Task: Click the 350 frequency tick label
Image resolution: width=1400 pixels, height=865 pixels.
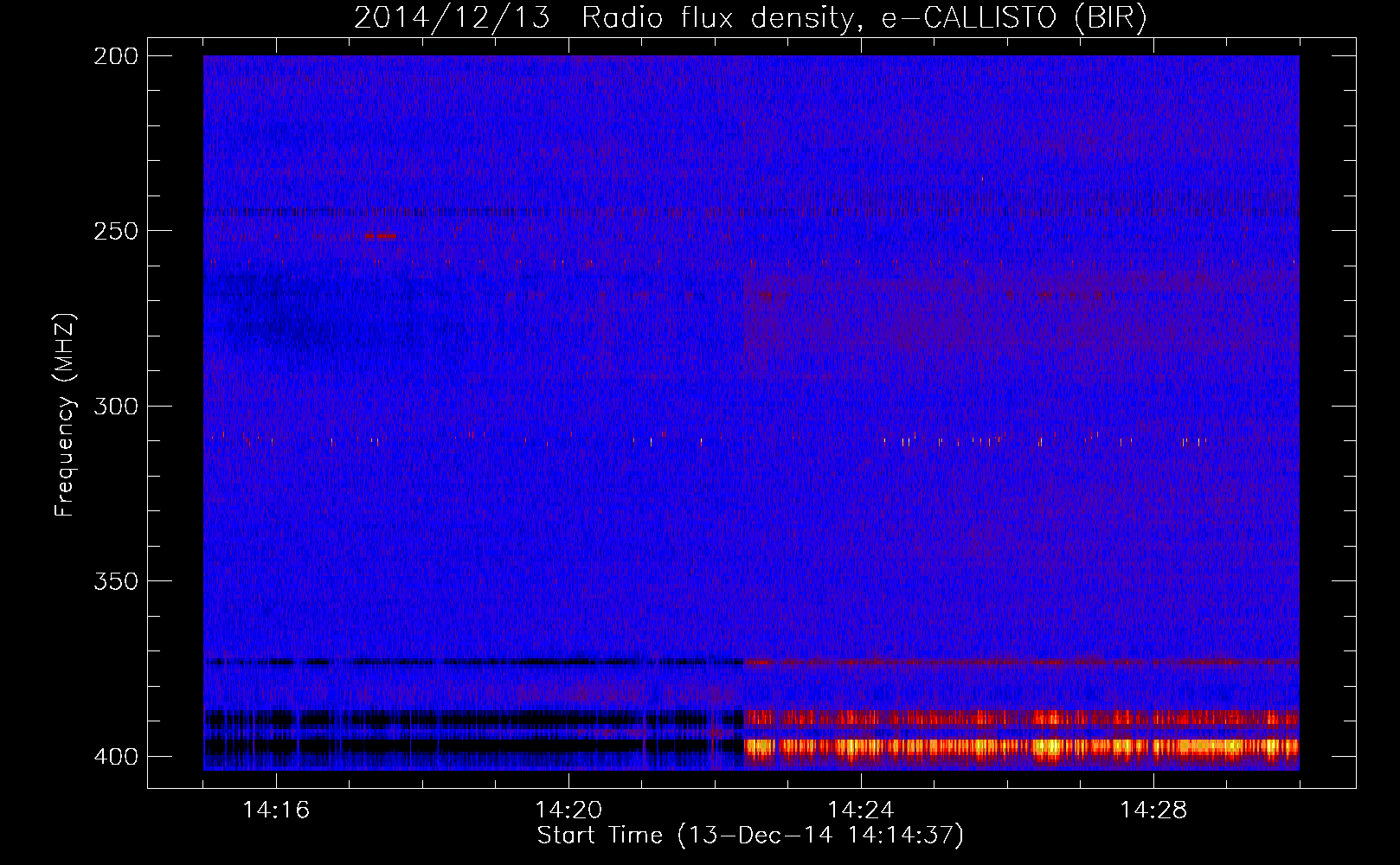Action: click(115, 581)
